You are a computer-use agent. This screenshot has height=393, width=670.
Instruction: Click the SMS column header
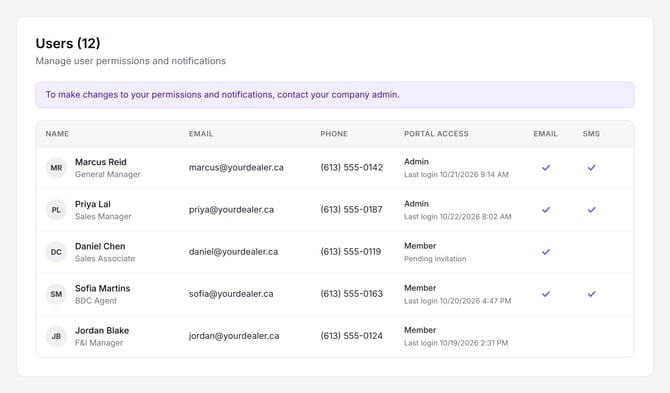point(591,134)
